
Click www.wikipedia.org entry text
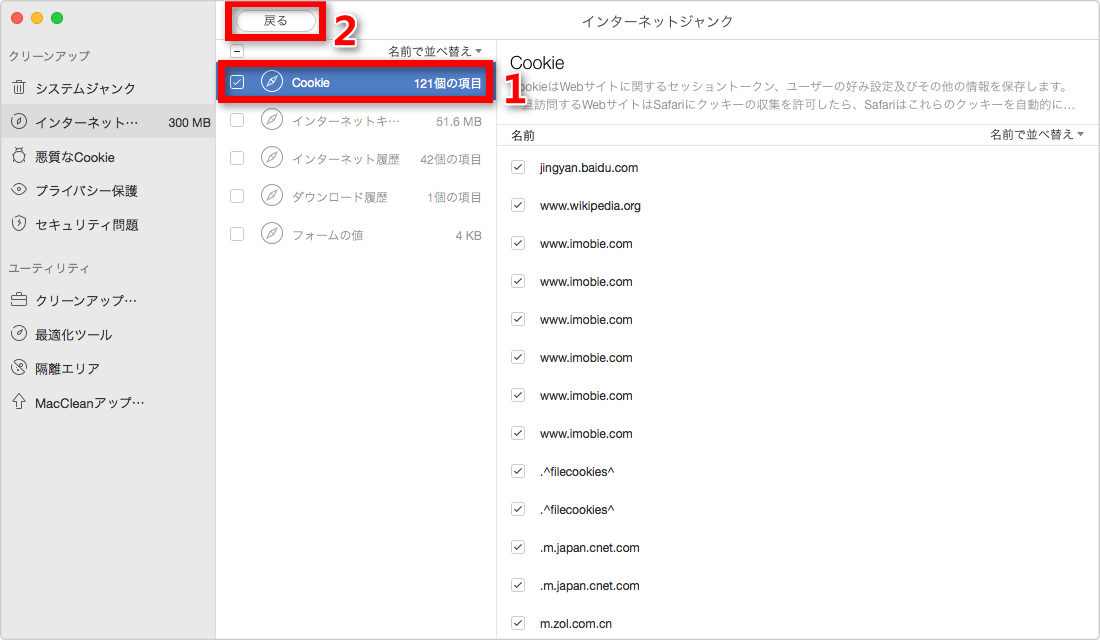pyautogui.click(x=590, y=206)
